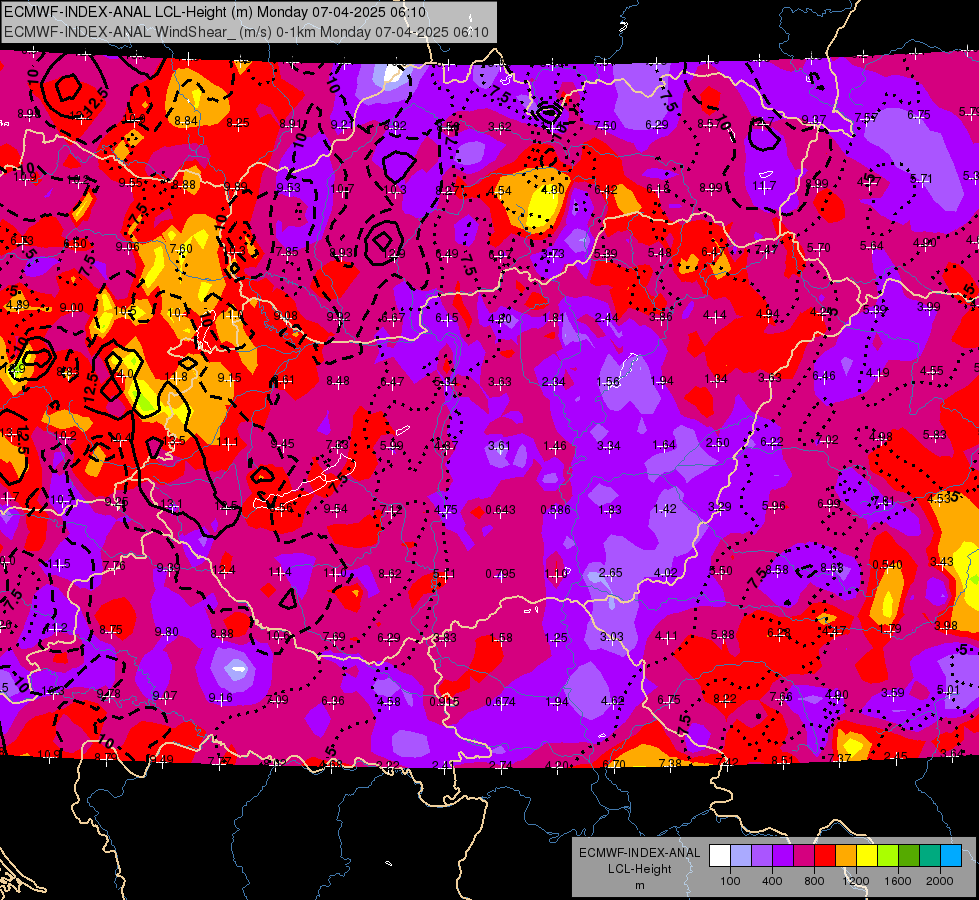
Task: Click the 3.43 value on the map
Action: (942, 561)
